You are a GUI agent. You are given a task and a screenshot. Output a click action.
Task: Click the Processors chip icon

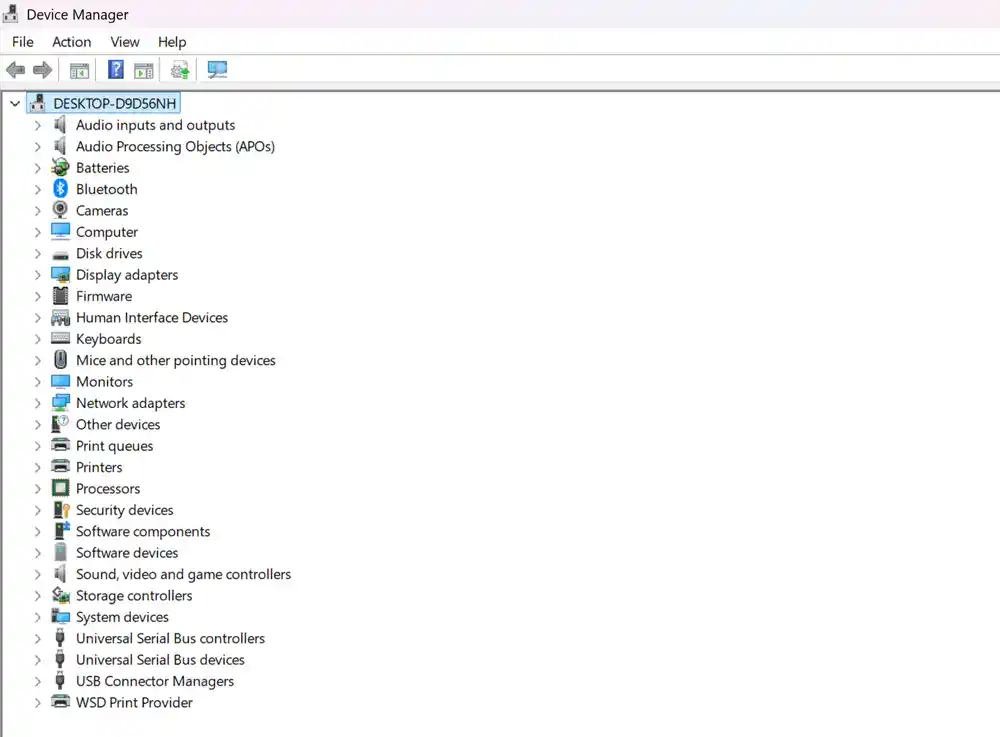61,489
